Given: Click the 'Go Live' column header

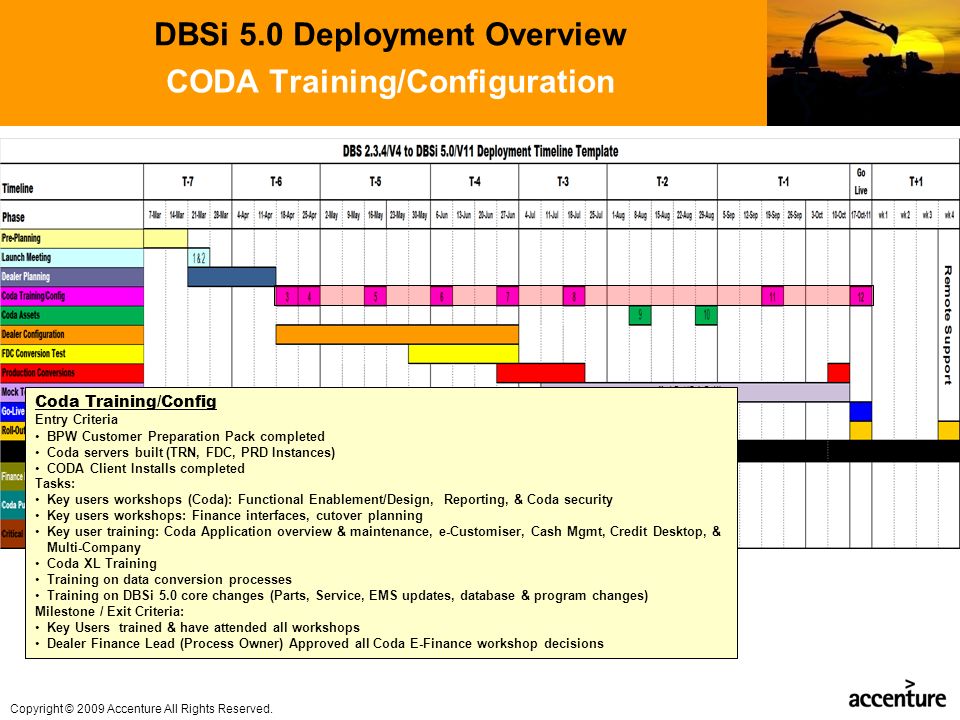Looking at the screenshot, I should [x=861, y=182].
